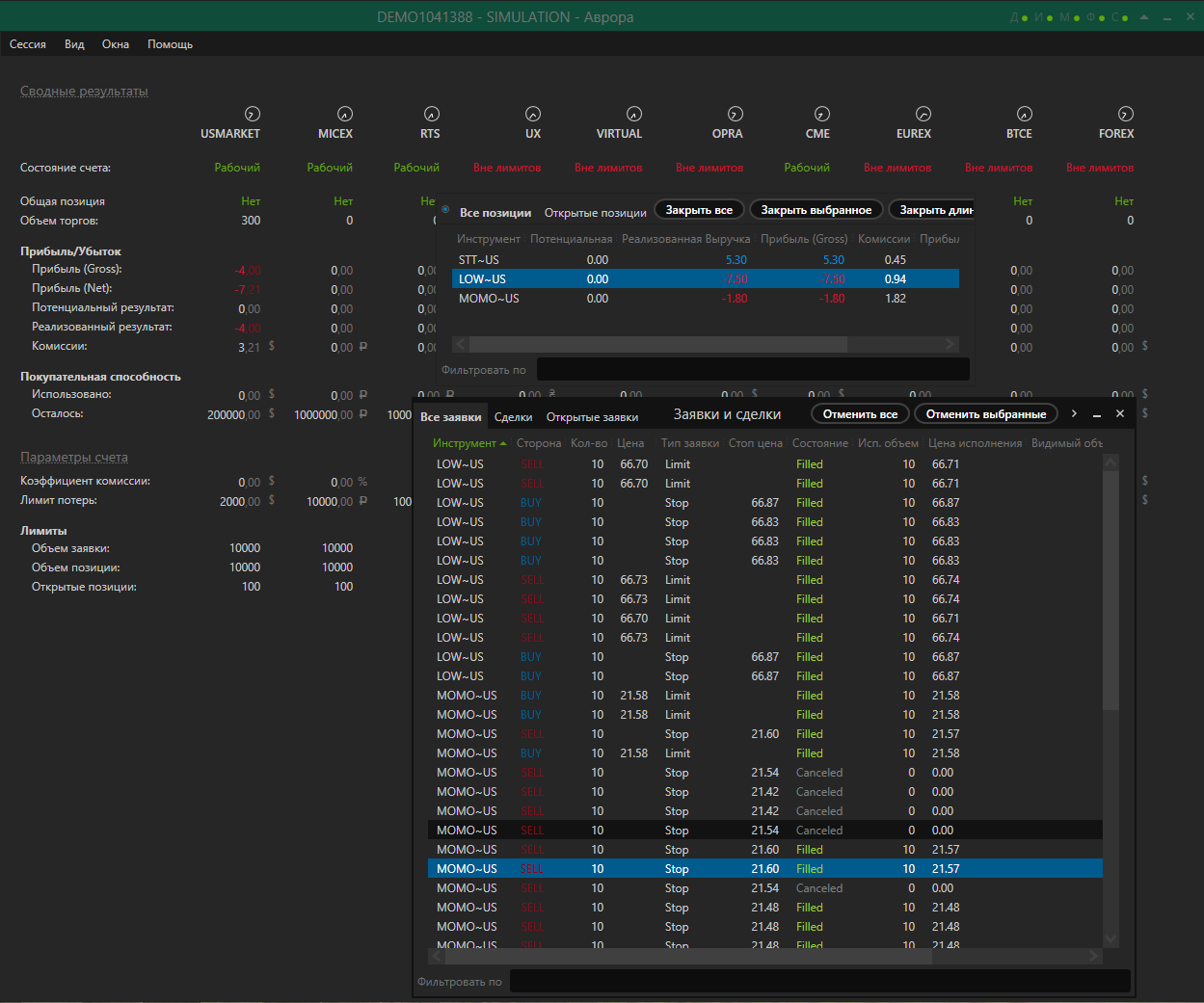
Task: Click the title bar upward triangle button
Action: [x=1144, y=17]
